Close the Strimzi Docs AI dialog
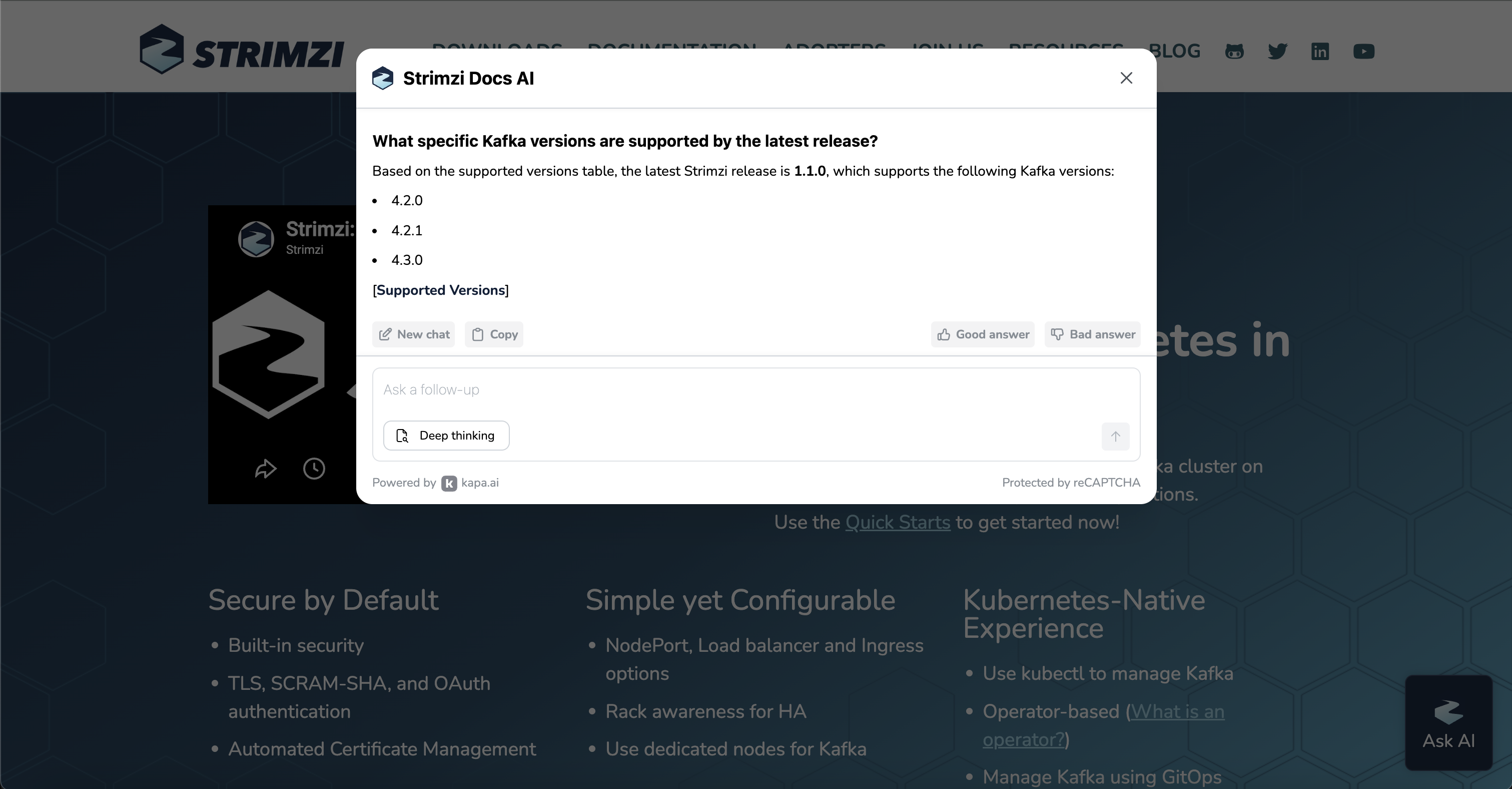This screenshot has height=789, width=1512. [x=1126, y=78]
